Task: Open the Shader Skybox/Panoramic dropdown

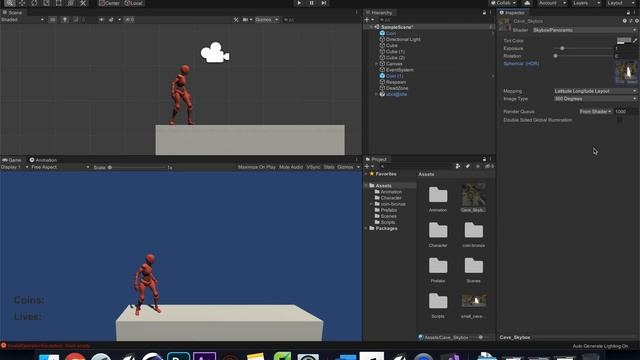Action: pyautogui.click(x=584, y=30)
